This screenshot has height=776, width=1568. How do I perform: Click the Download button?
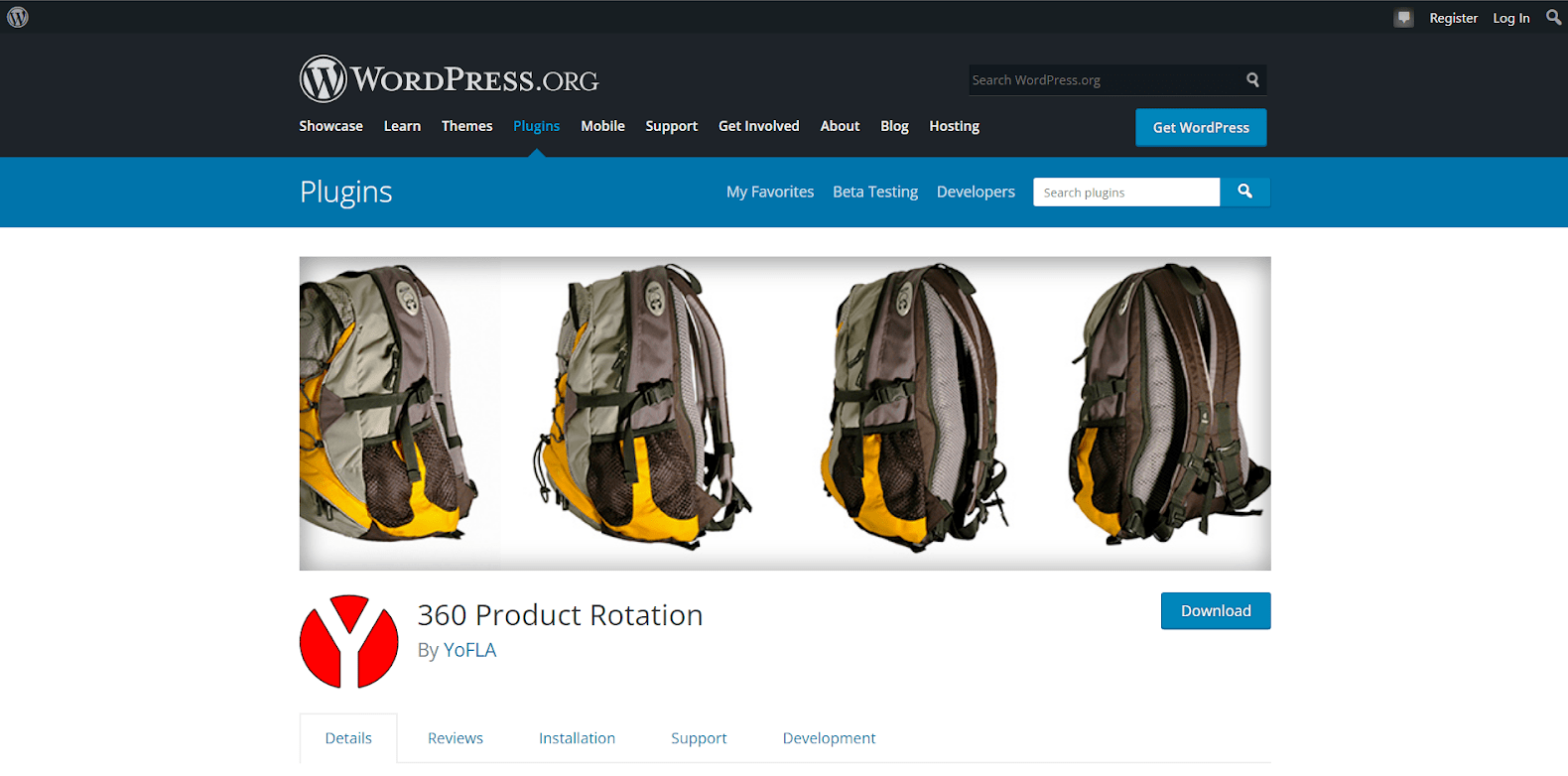1216,611
